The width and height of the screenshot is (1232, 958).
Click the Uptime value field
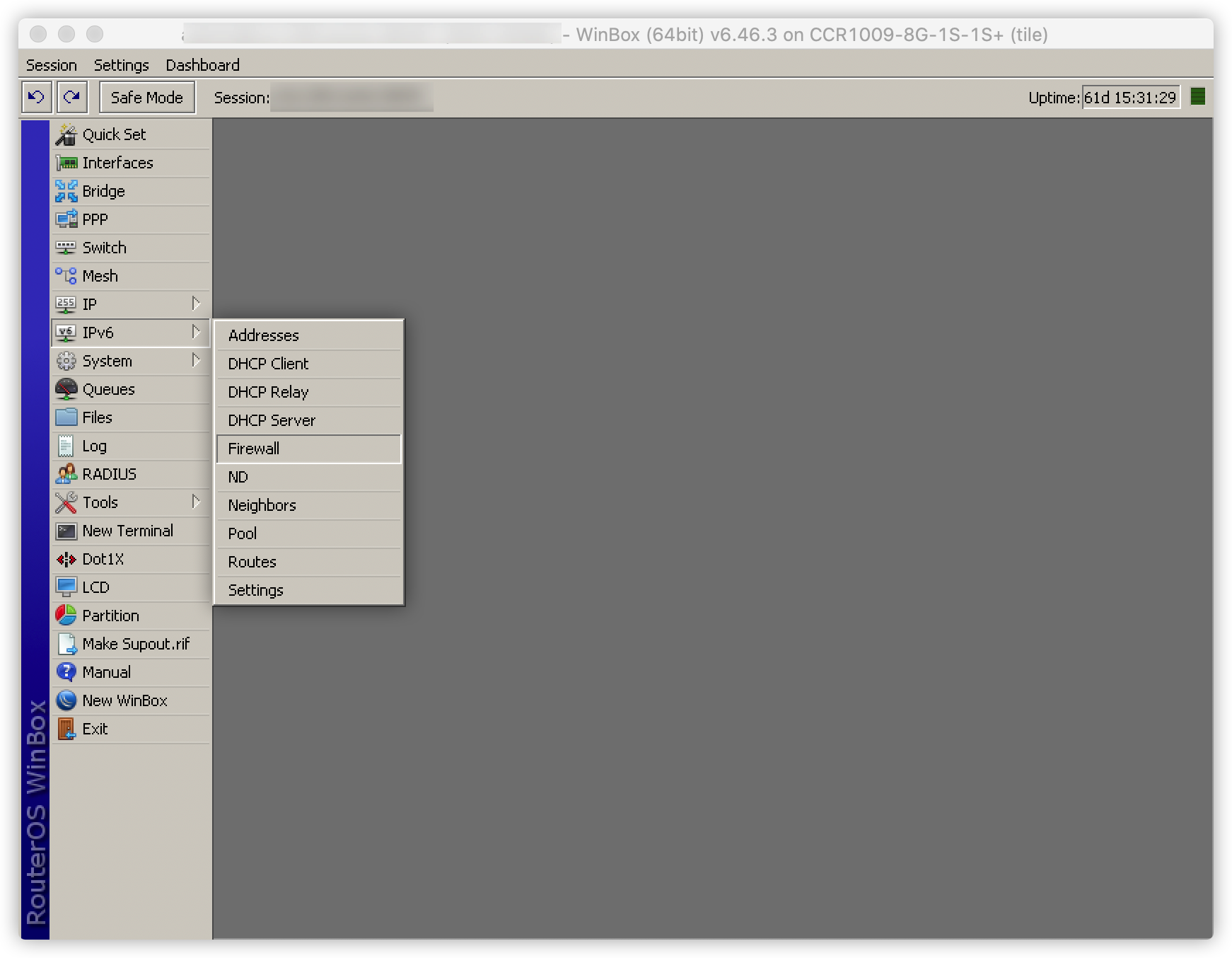(x=1130, y=98)
